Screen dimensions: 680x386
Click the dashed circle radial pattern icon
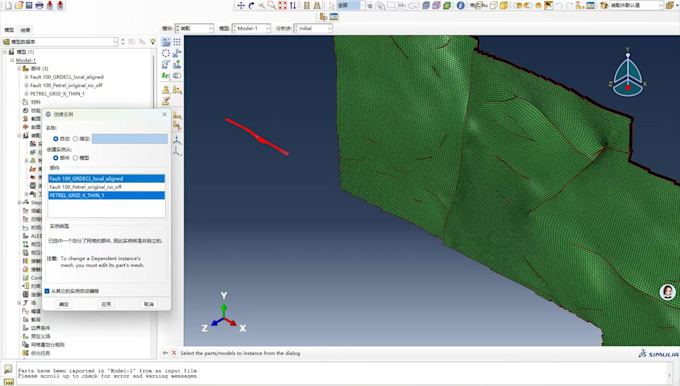[x=166, y=53]
